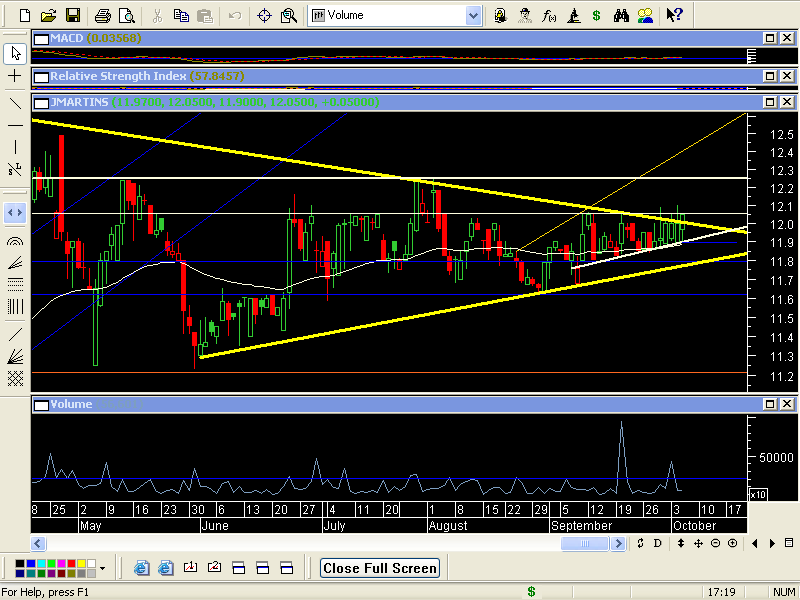Image resolution: width=800 pixels, height=600 pixels.
Task: Toggle the x10 volume scale label
Action: (758, 494)
